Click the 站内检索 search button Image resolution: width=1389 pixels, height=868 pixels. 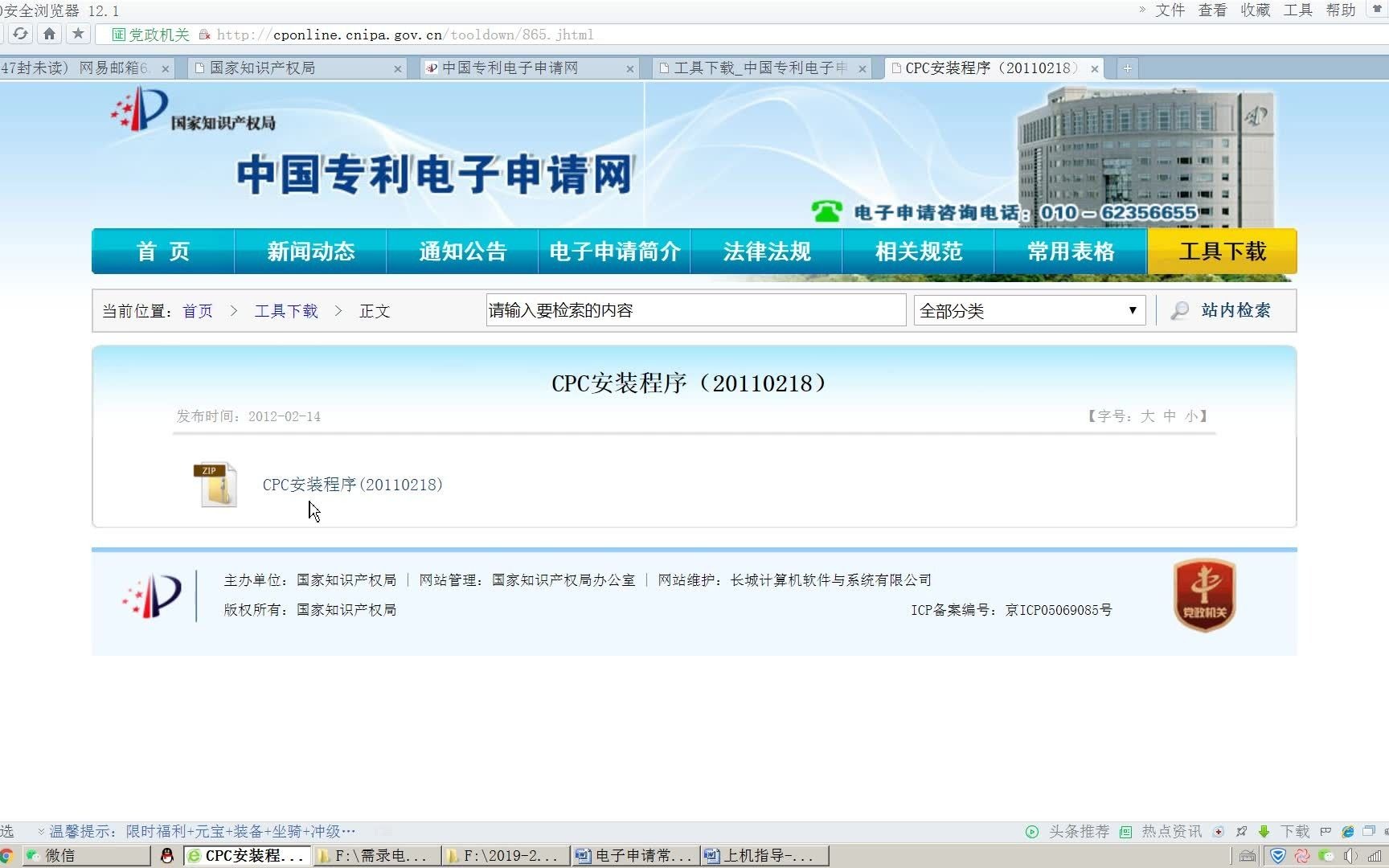[x=1235, y=310]
